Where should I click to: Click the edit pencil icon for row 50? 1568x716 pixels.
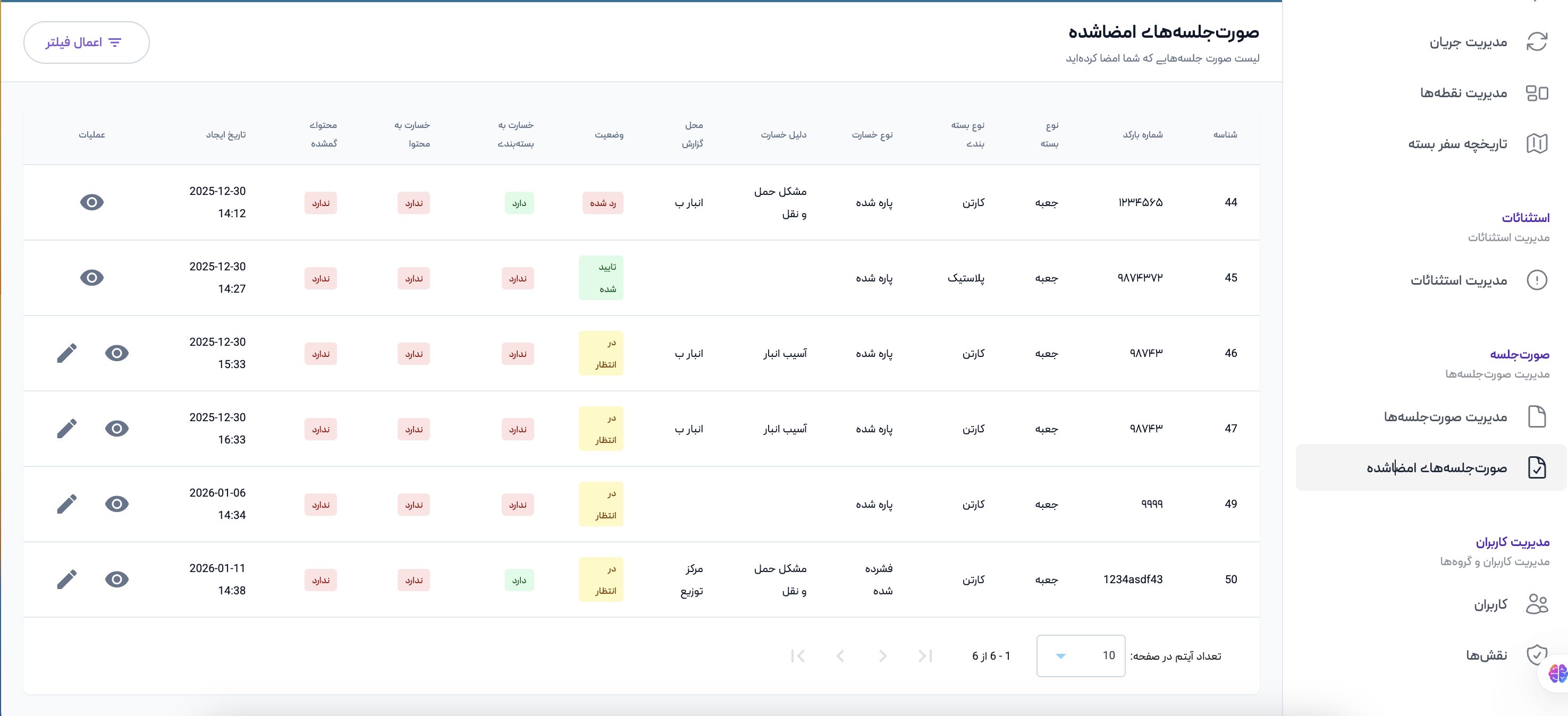(67, 579)
